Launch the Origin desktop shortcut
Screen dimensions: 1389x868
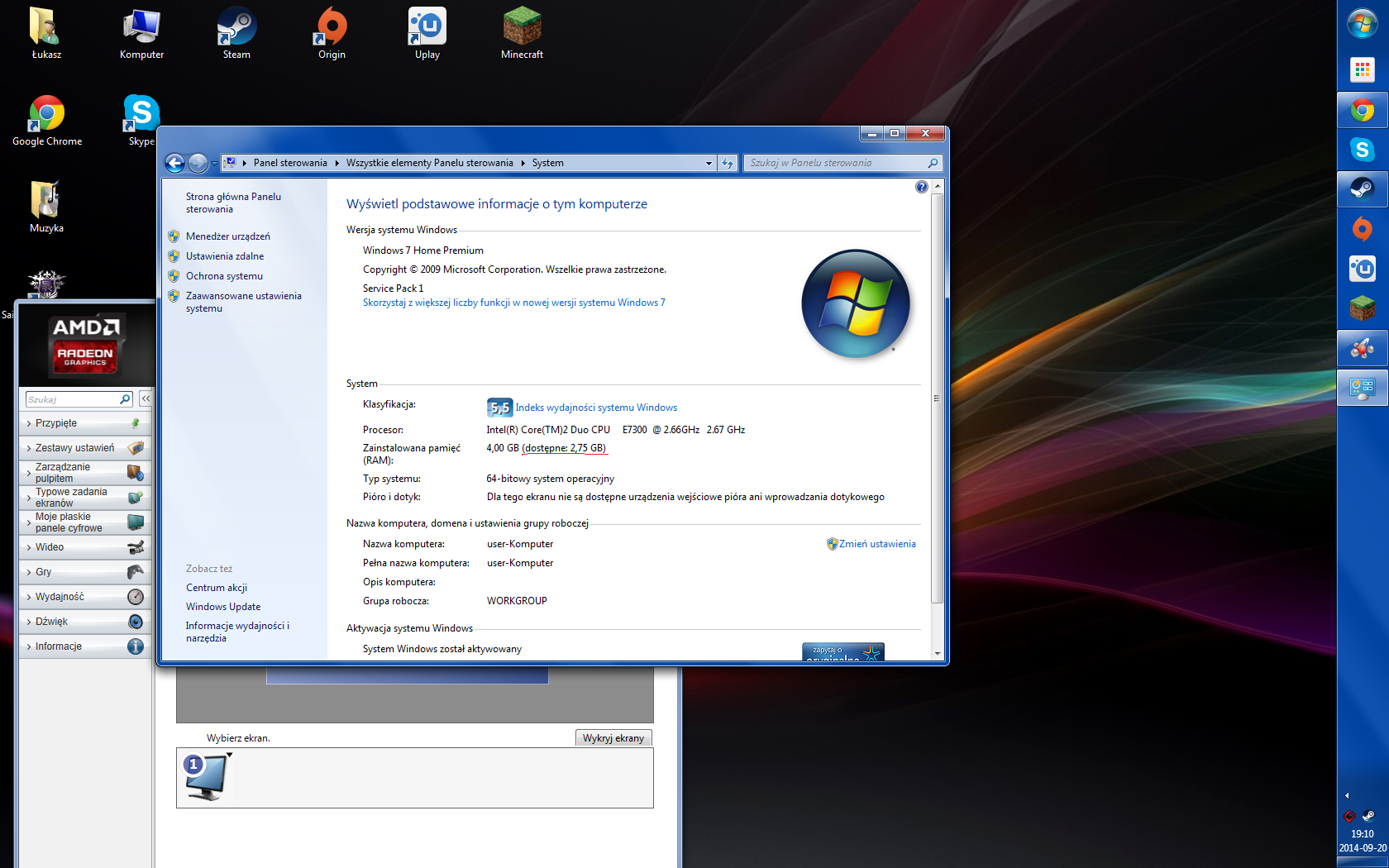332,33
